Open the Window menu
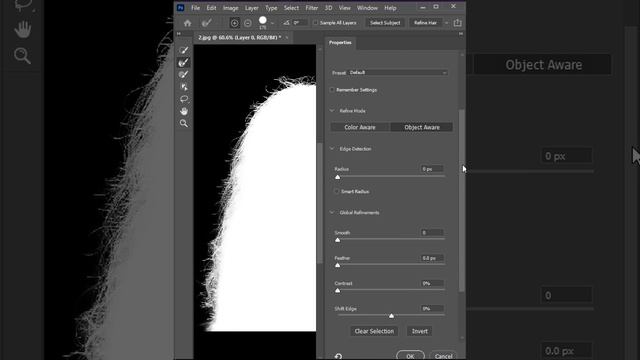This screenshot has width=640, height=360. click(367, 8)
